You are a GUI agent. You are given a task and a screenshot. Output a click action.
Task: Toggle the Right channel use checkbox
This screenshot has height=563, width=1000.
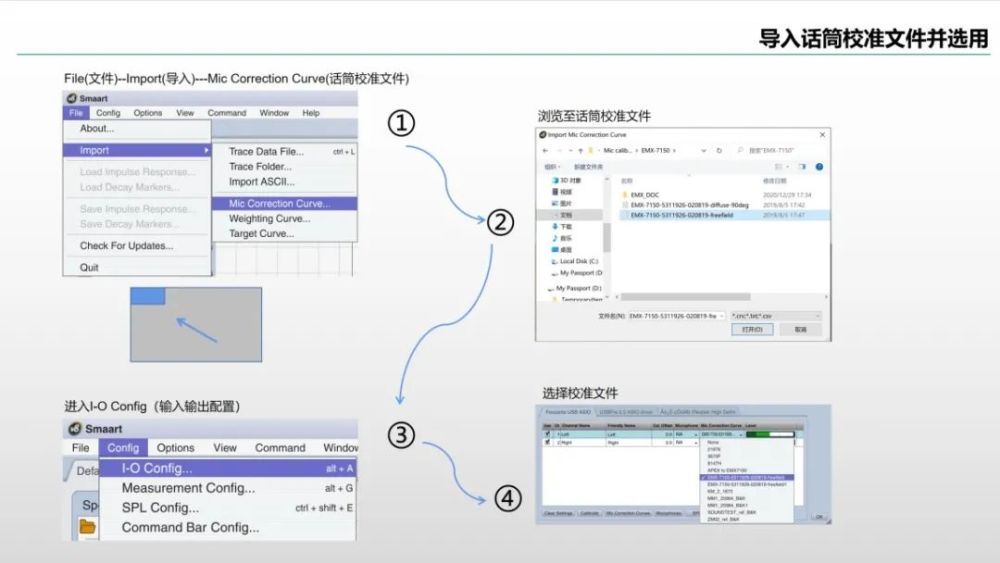tap(547, 442)
